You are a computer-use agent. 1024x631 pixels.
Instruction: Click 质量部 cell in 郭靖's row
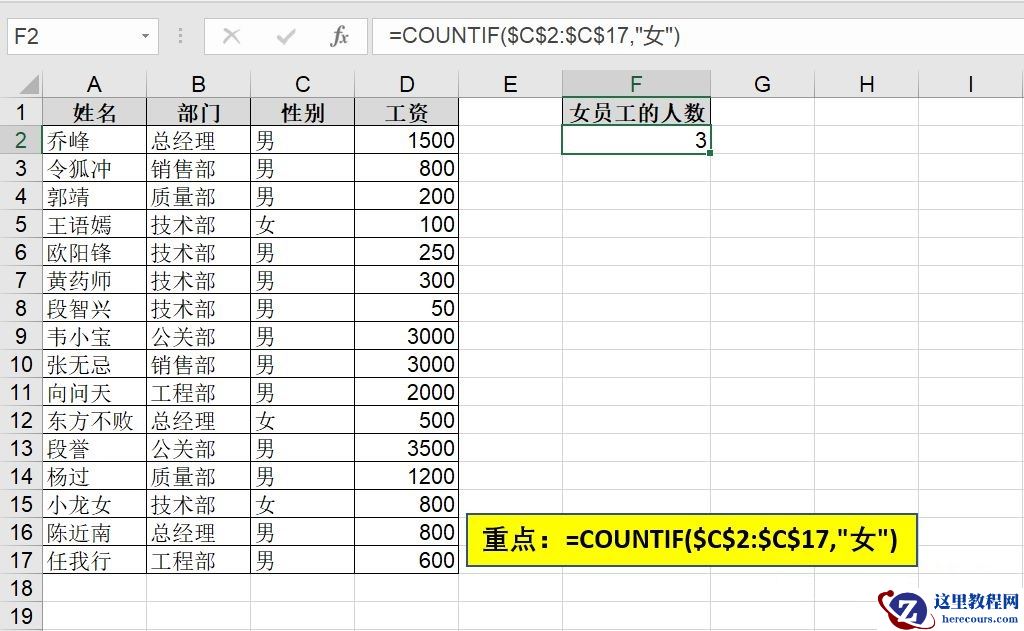tap(199, 196)
